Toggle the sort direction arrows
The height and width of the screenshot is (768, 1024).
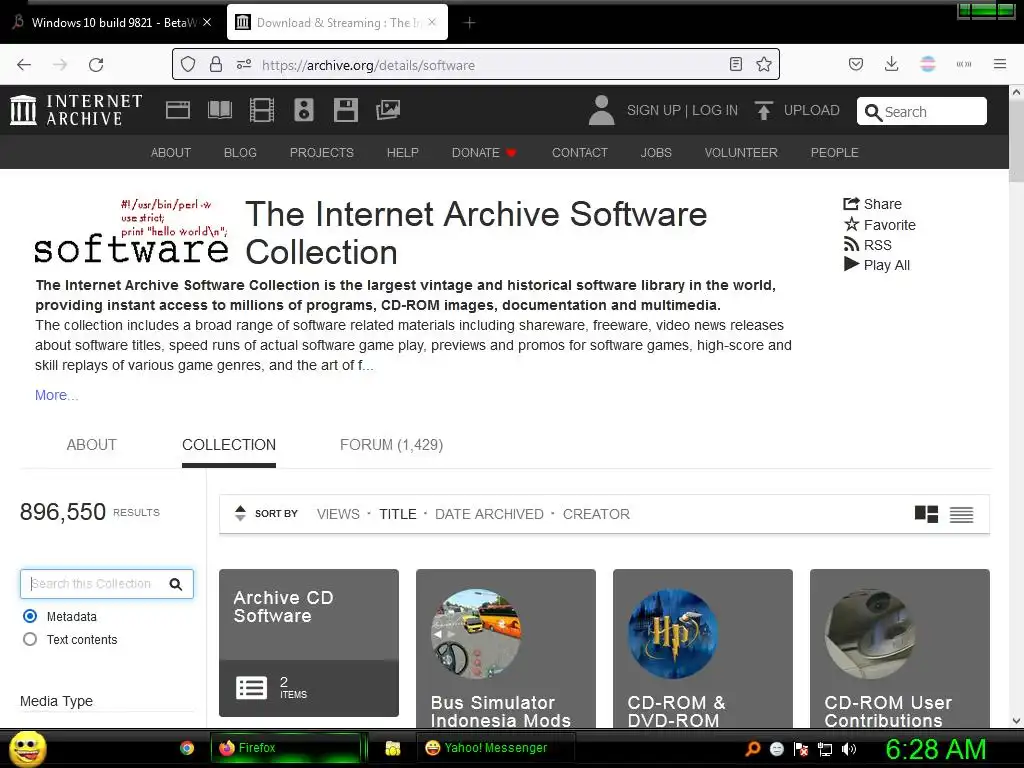click(x=240, y=513)
